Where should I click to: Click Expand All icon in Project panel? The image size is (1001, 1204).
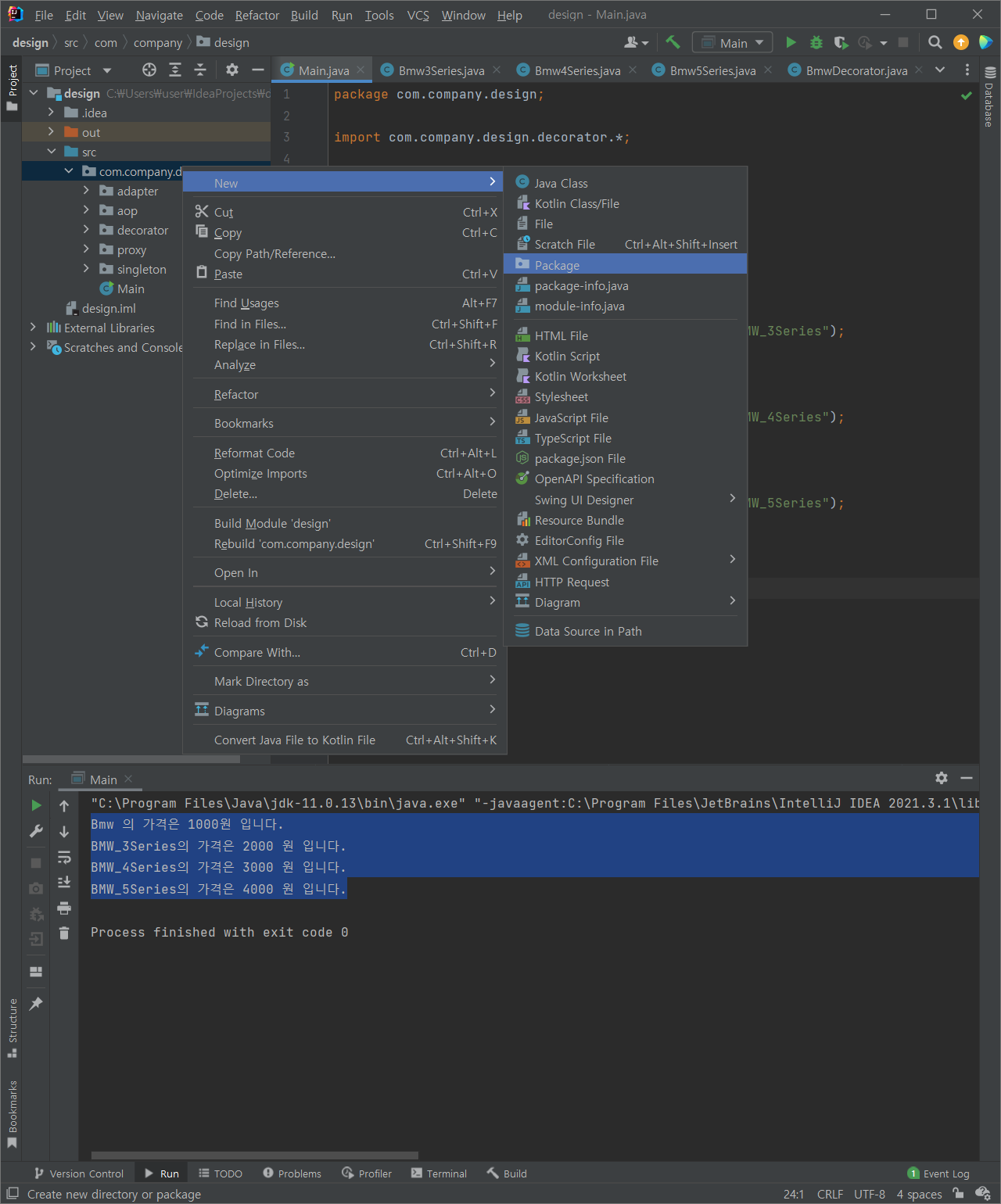(175, 70)
